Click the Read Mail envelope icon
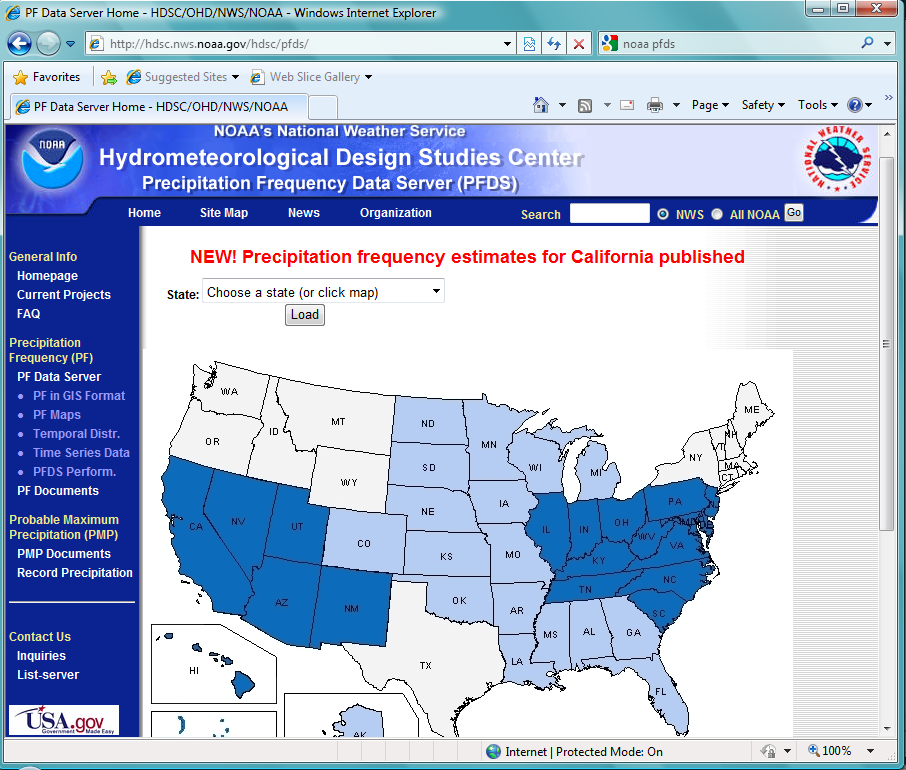 point(627,105)
